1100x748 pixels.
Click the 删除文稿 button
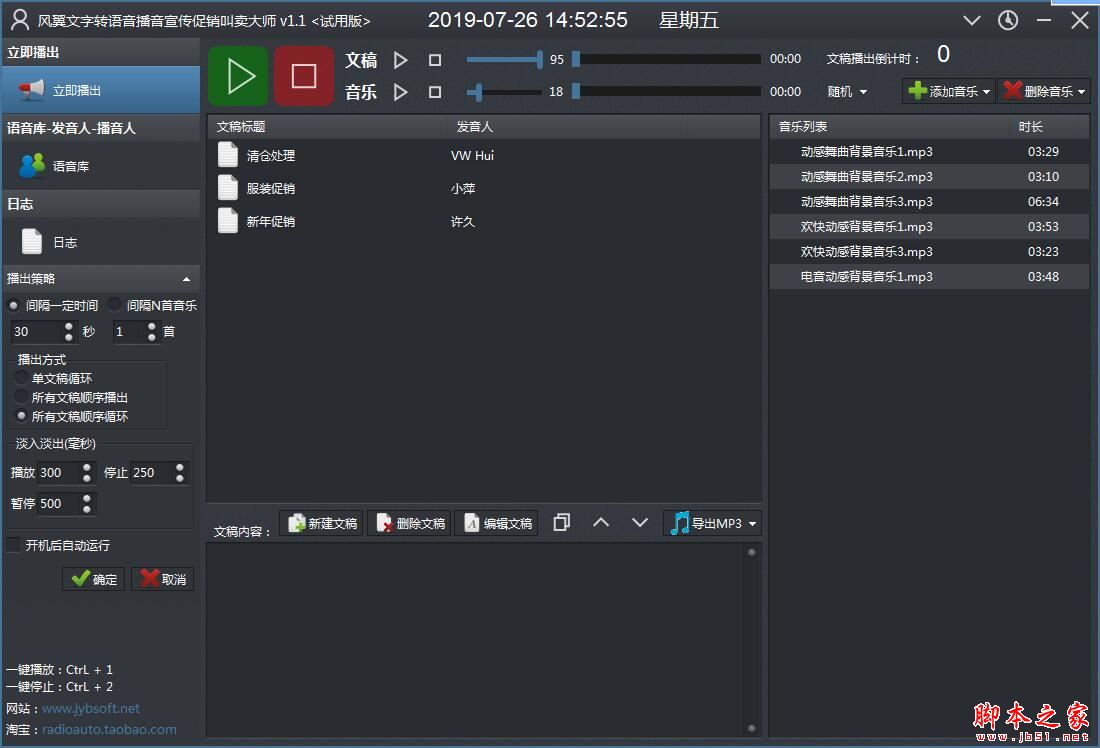[x=410, y=523]
